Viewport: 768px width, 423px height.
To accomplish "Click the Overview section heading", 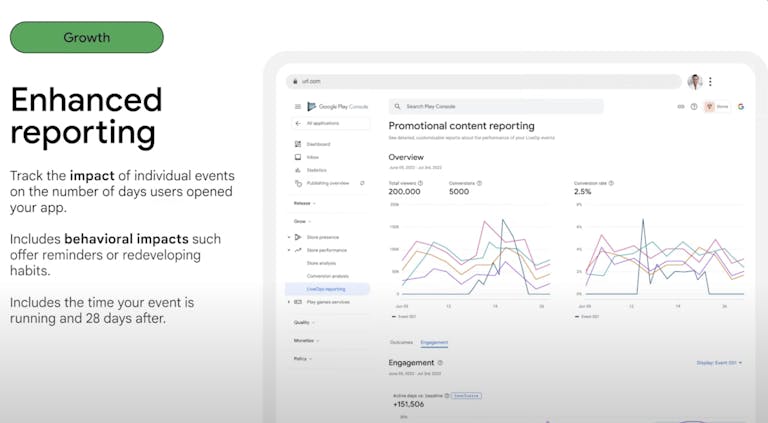I will pyautogui.click(x=406, y=157).
